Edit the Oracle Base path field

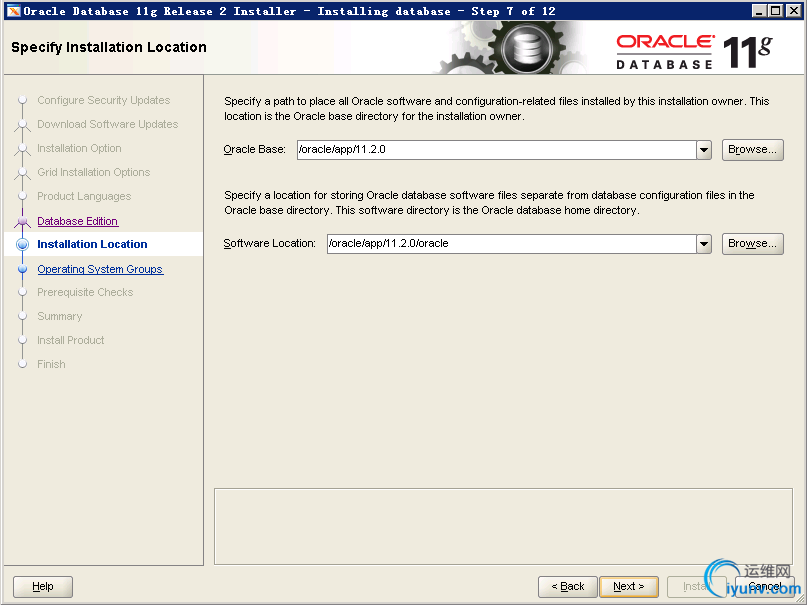coord(497,150)
